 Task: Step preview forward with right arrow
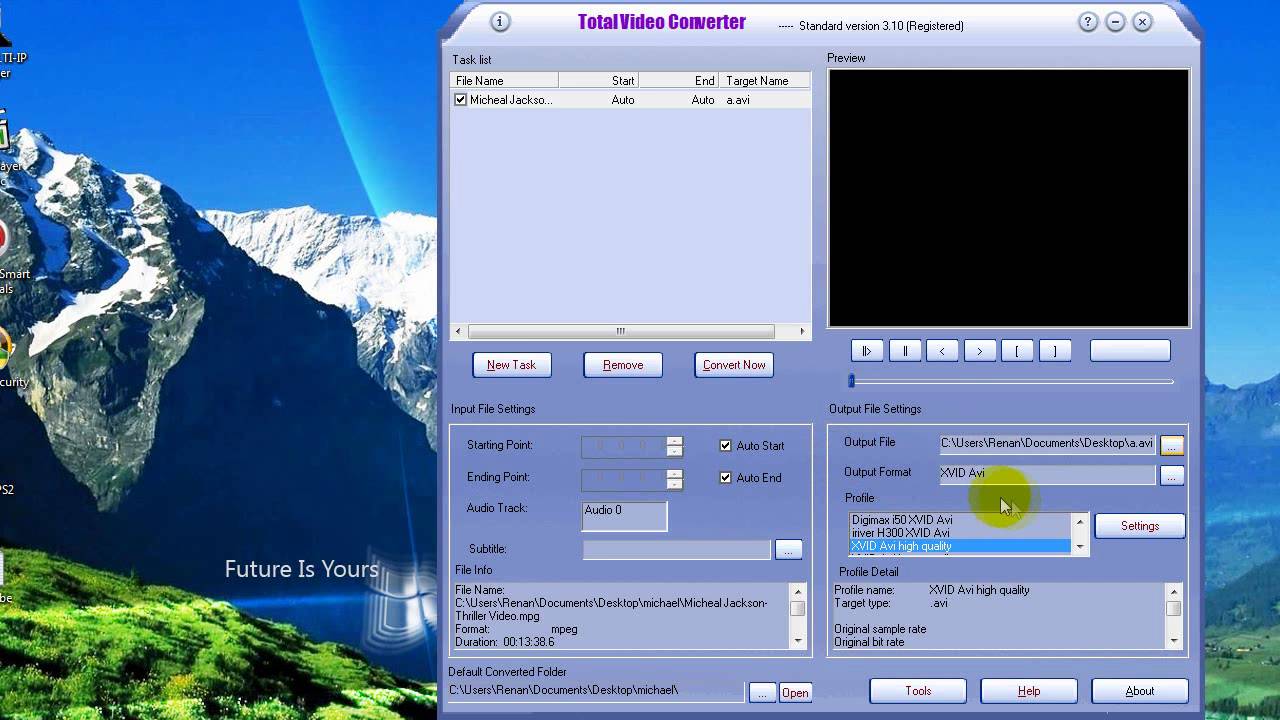point(980,351)
